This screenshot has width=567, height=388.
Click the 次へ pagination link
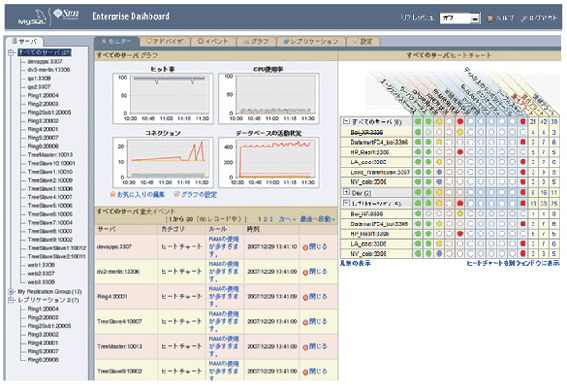pyautogui.click(x=287, y=219)
